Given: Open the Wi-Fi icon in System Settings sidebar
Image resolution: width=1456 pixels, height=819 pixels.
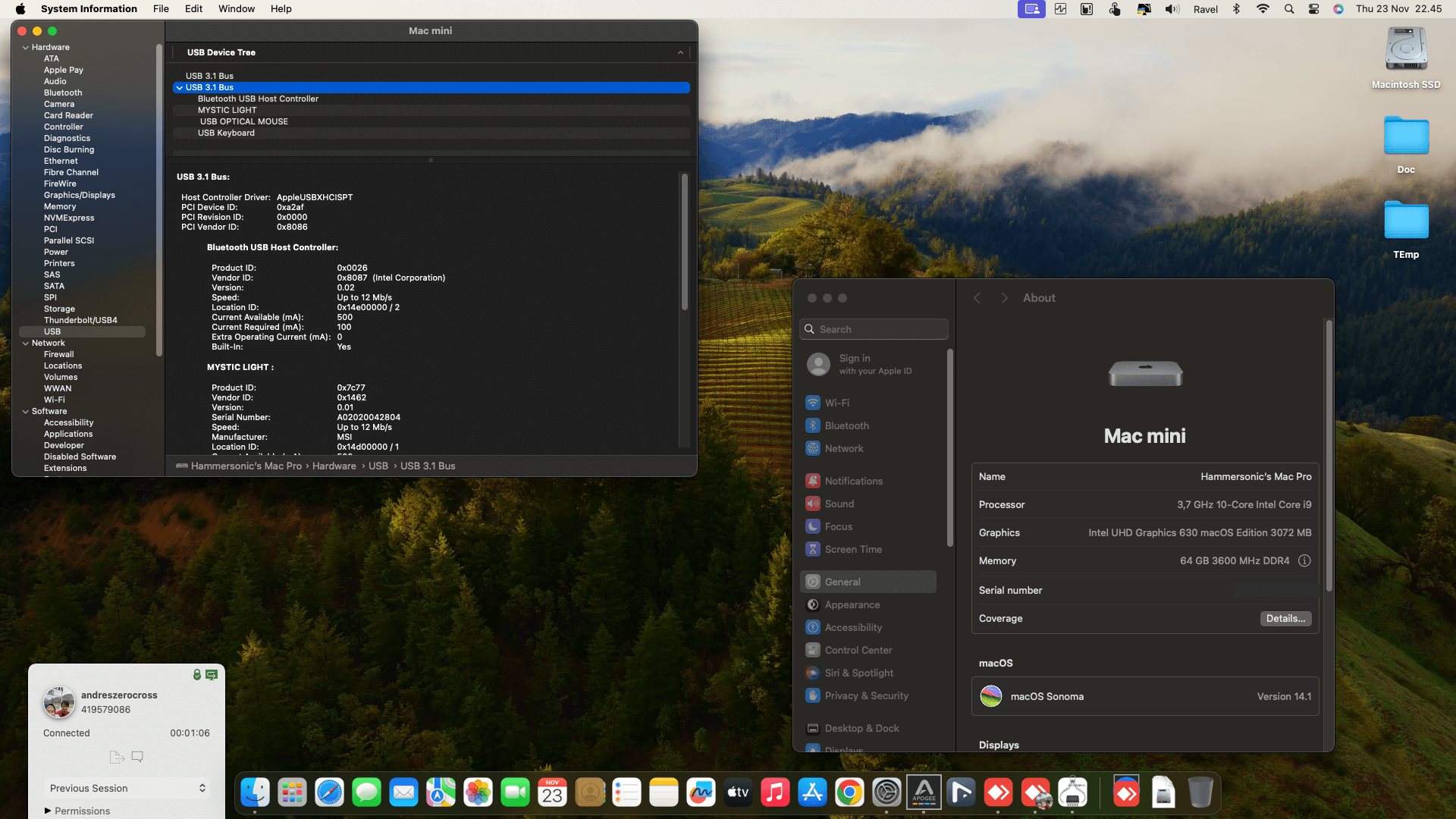Looking at the screenshot, I should [x=813, y=403].
